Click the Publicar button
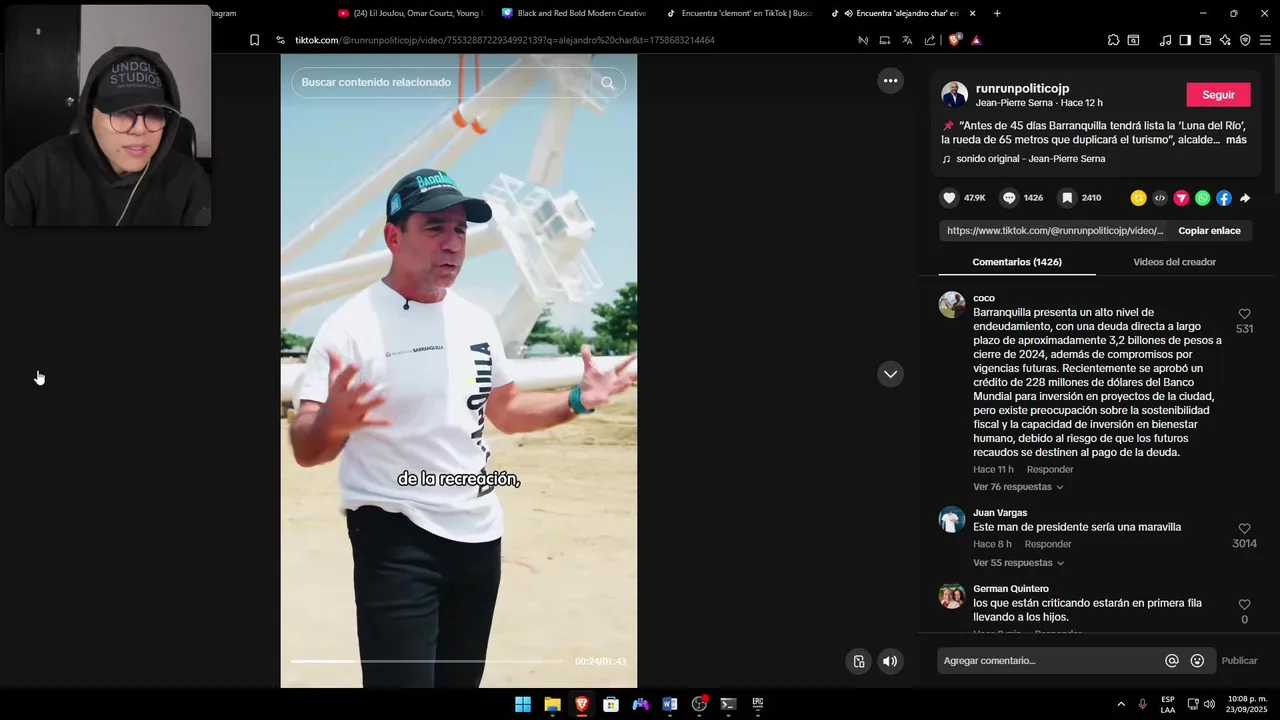1280x720 pixels. coord(1239,661)
